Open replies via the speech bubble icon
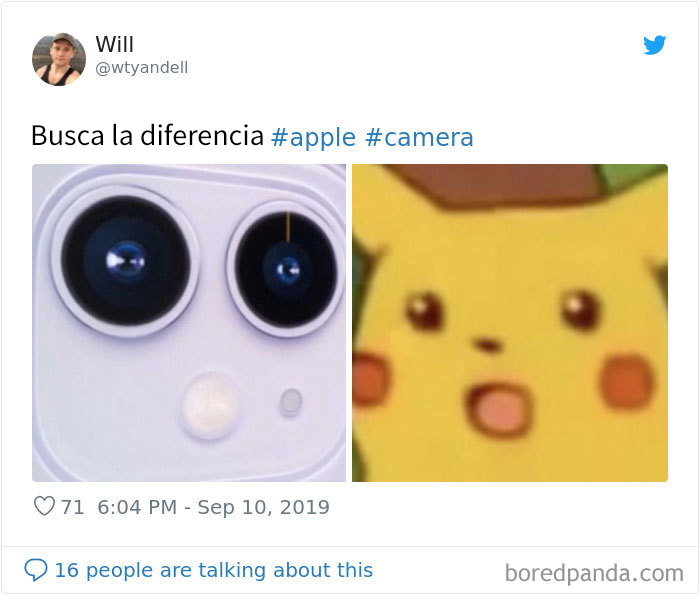The height and width of the screenshot is (595, 700). (x=36, y=570)
